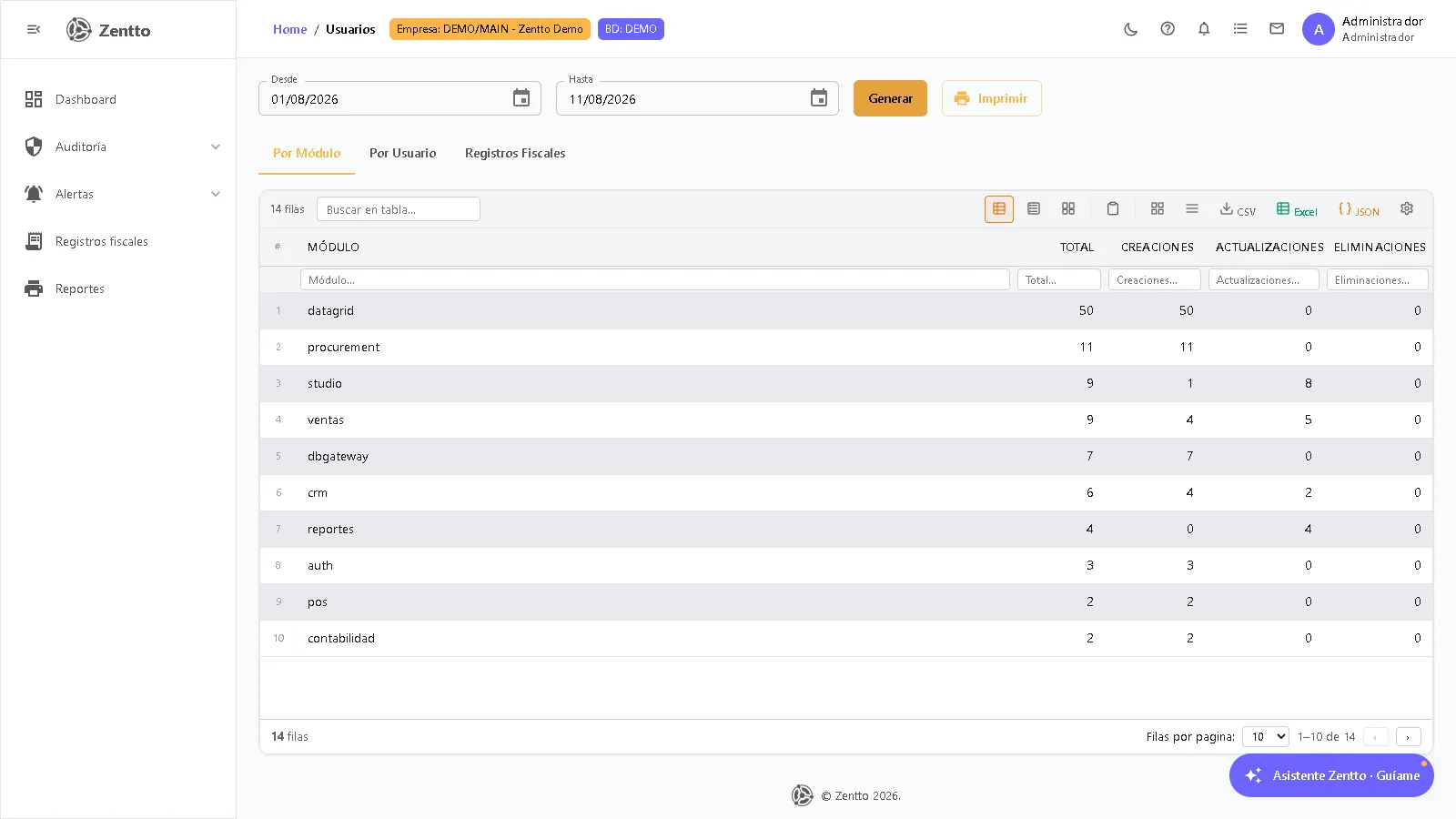This screenshot has width=1456, height=819.
Task: Sort by the ACTUALIZACIONES column header
Action: 1269,248
